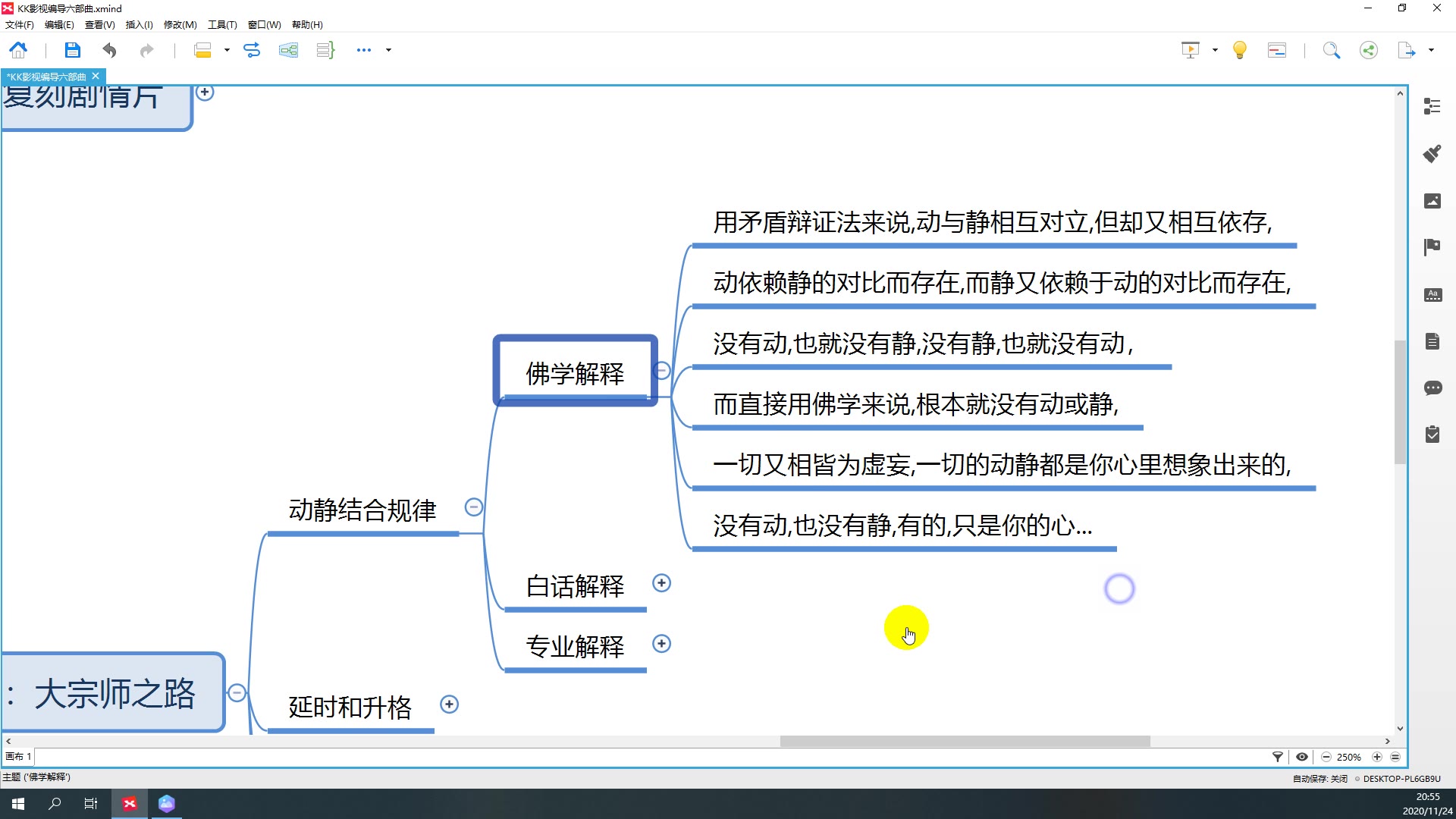This screenshot has height=819, width=1456.
Task: Add a boundary to topic
Action: click(x=288, y=50)
